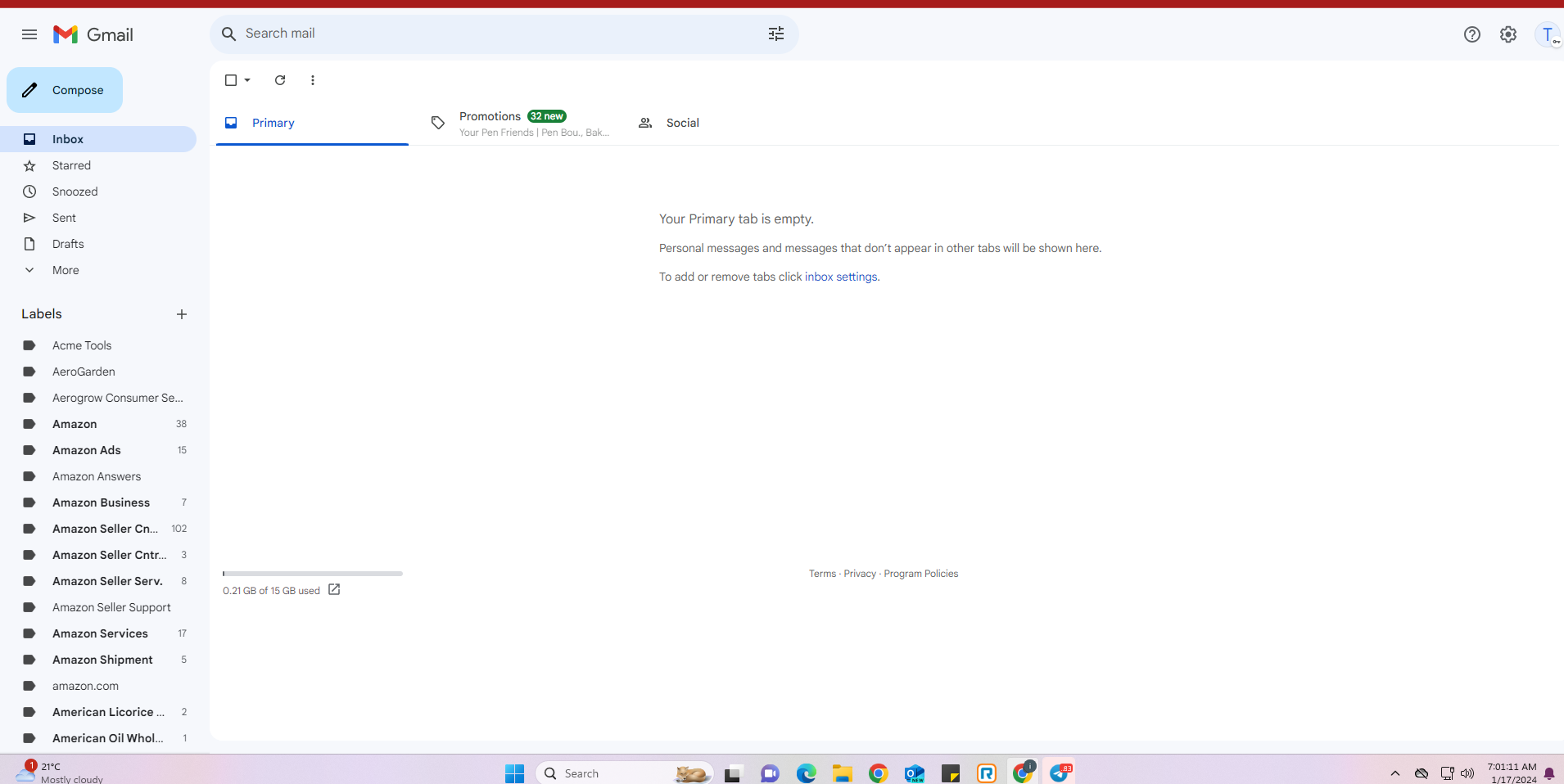Click the Snoozed clock icon in sidebar
1564x784 pixels.
(29, 191)
